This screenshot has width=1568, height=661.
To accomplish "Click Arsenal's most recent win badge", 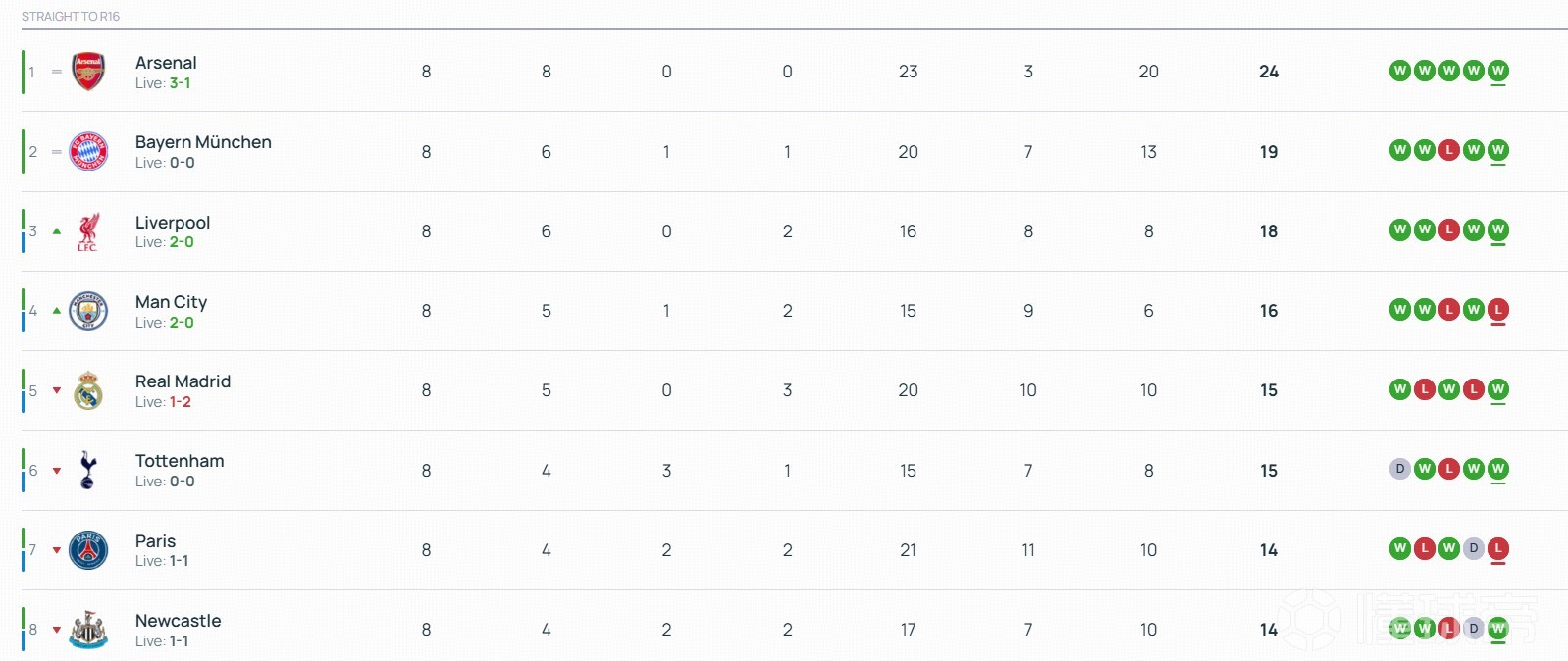I will [x=1497, y=71].
